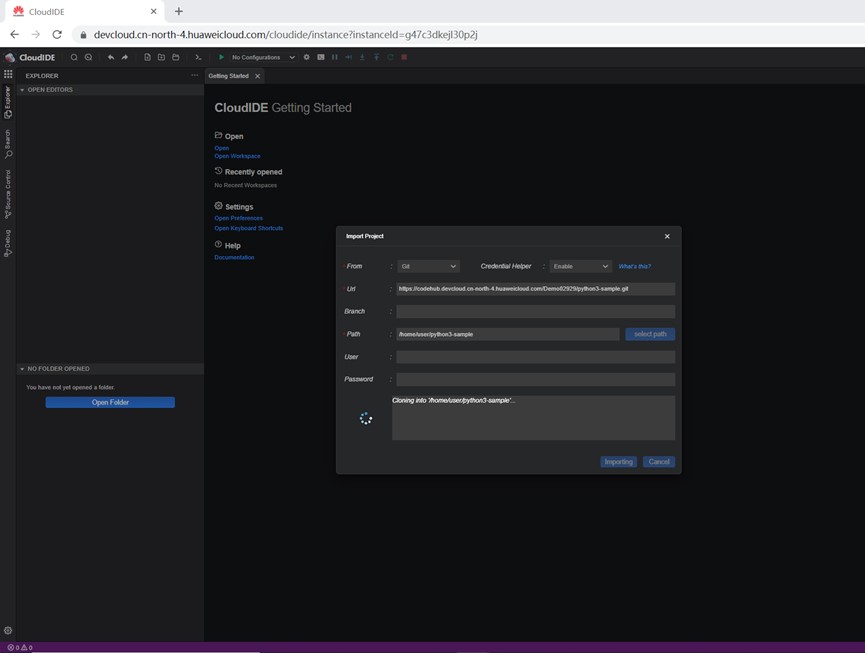Click the blue Open Folder button
The width and height of the screenshot is (865, 653).
[110, 403]
